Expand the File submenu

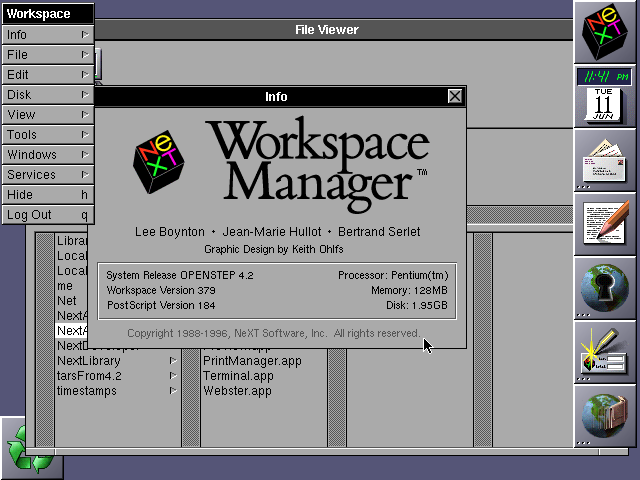[47, 55]
